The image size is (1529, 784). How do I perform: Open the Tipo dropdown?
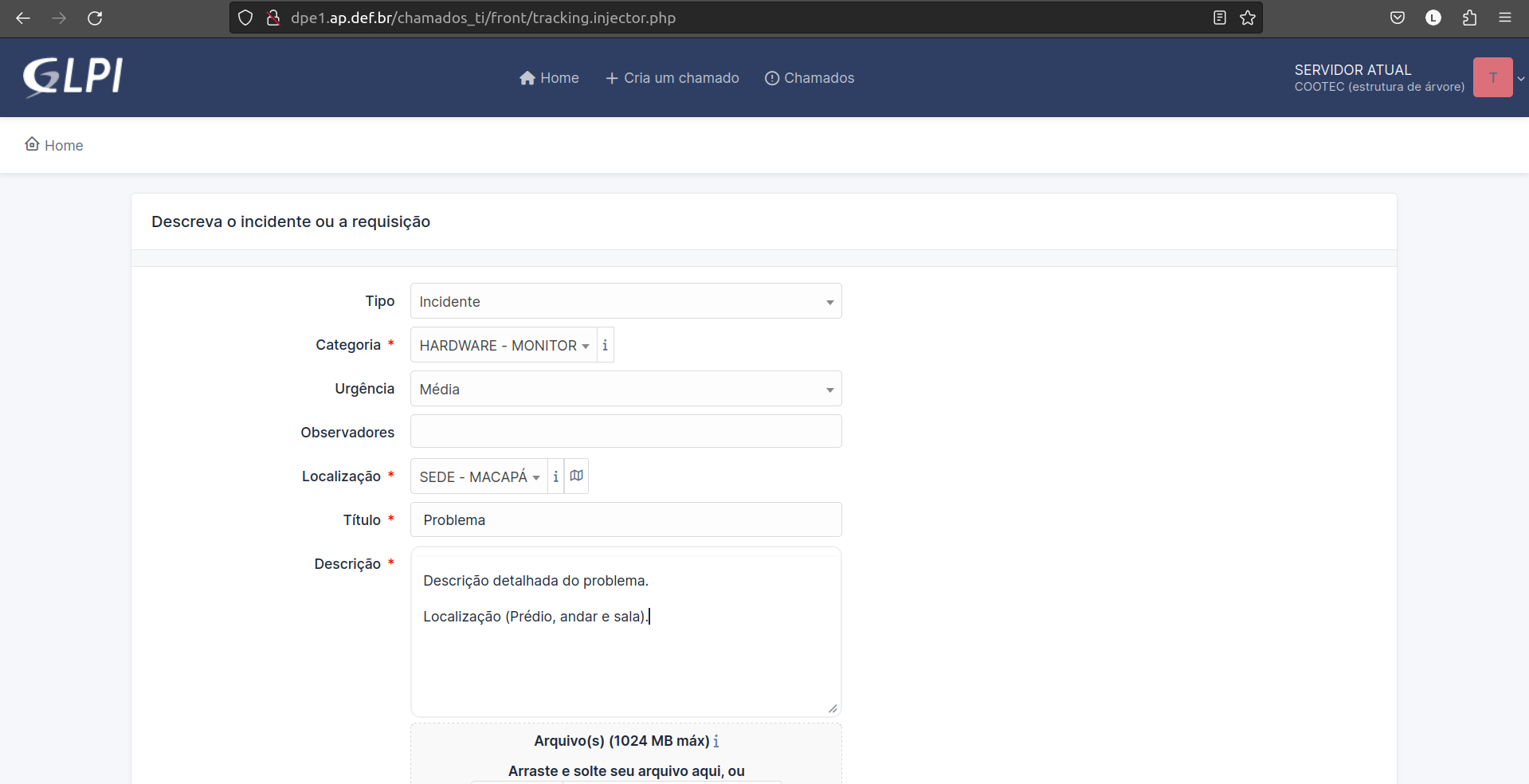[x=625, y=301]
